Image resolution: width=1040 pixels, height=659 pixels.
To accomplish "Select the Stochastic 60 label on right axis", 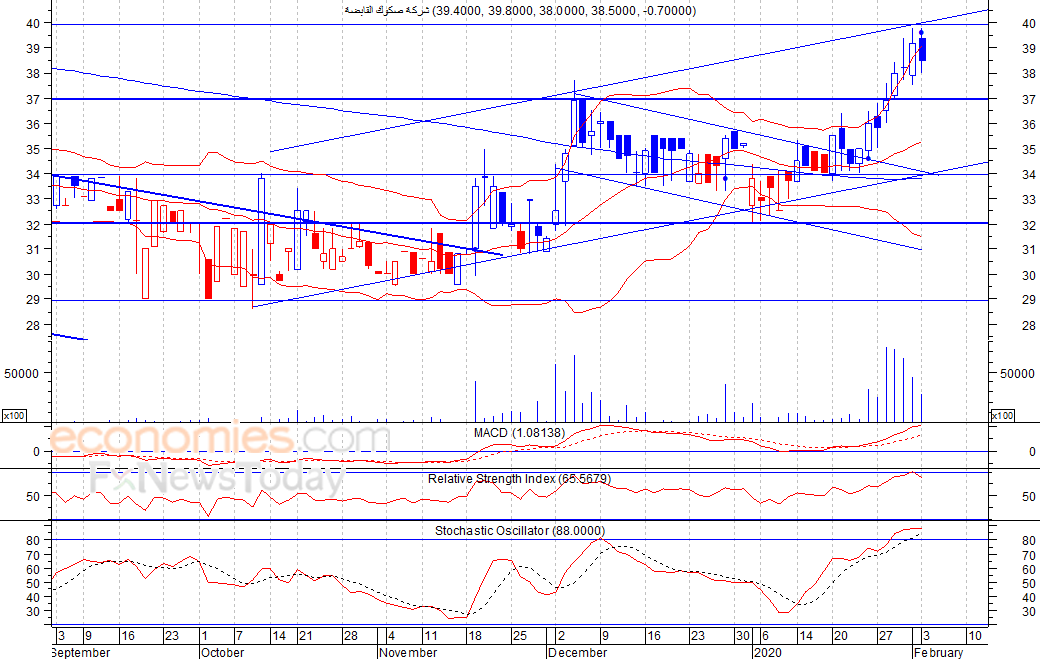I will [1029, 569].
